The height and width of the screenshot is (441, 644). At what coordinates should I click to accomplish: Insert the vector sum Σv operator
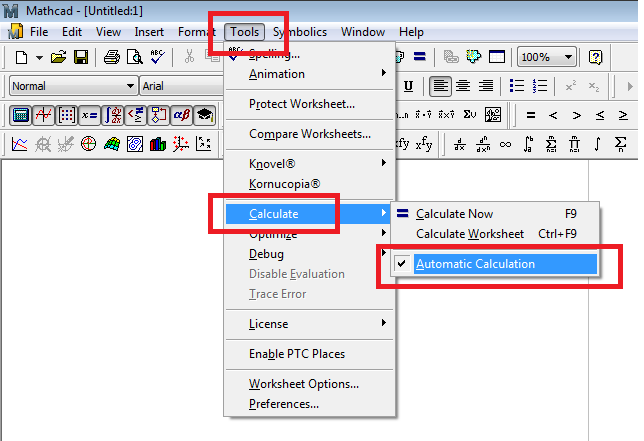click(469, 115)
